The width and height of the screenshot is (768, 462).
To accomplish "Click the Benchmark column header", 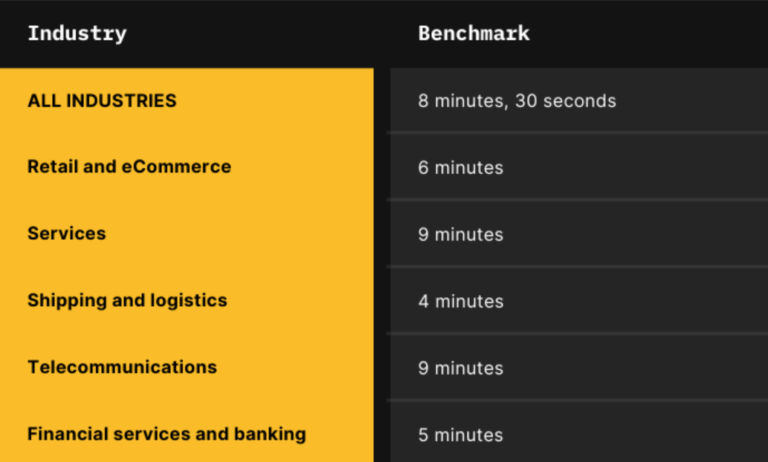I will [x=474, y=33].
